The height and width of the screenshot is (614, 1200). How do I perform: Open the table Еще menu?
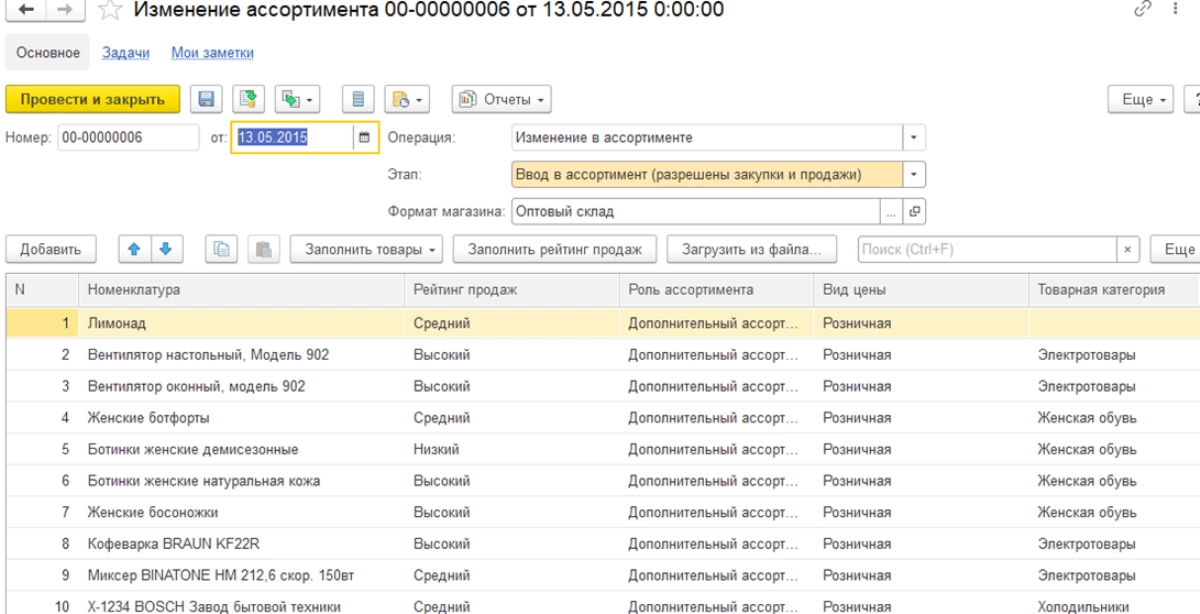click(x=1176, y=249)
